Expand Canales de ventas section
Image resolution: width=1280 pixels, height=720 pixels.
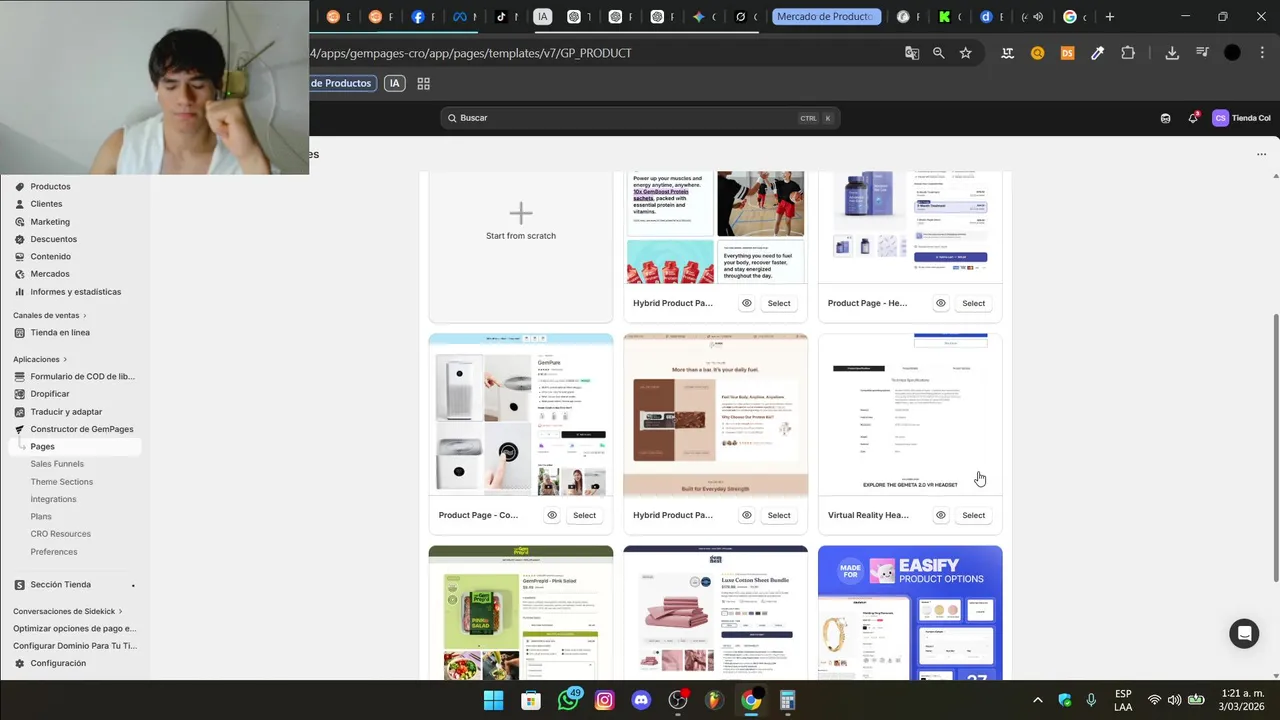pyautogui.click(x=50, y=316)
